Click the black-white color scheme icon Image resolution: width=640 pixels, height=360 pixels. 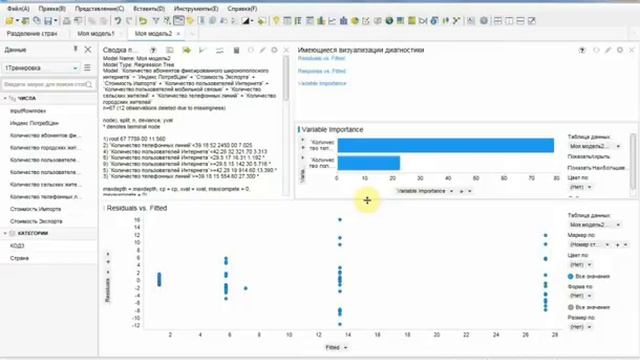246,20
